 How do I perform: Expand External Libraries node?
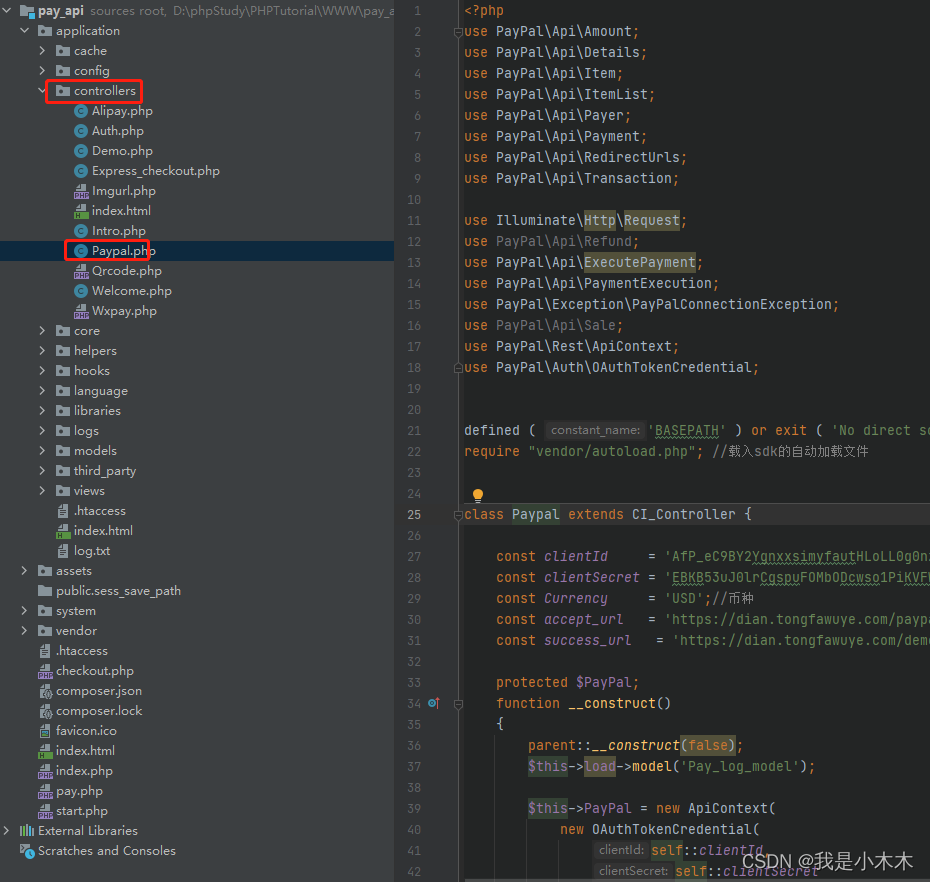click(x=7, y=830)
